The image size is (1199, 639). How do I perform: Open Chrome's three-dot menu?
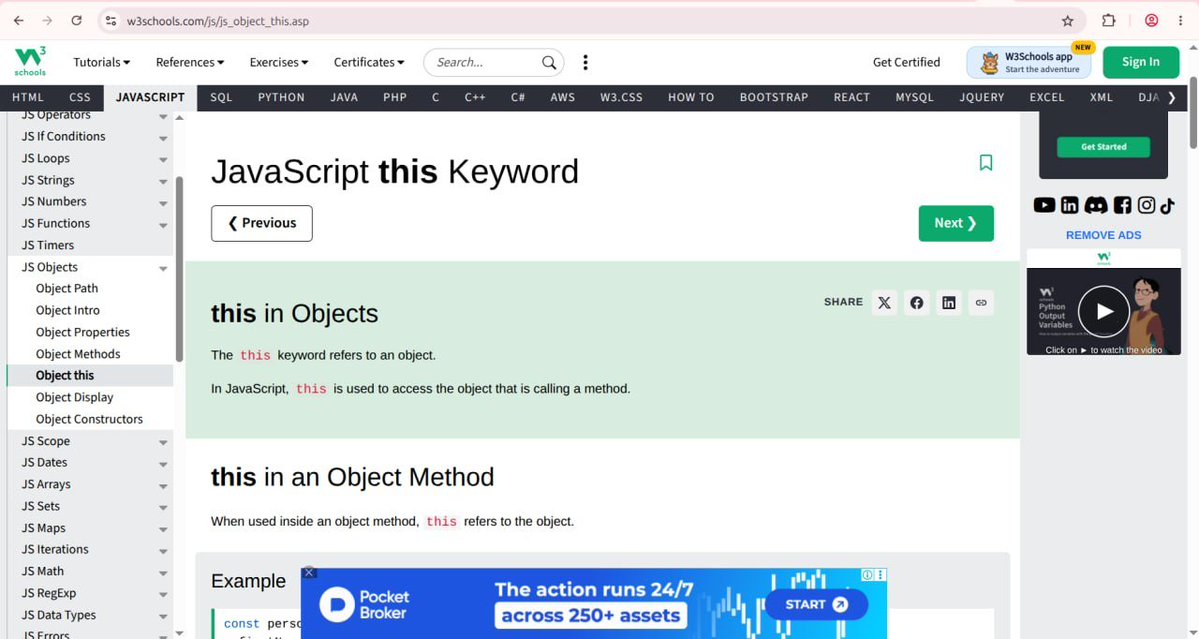[1181, 21]
